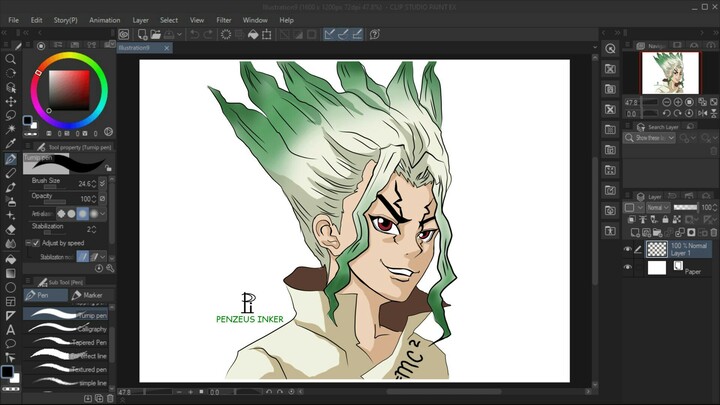
Task: Select the Marker sub tool group
Action: pyautogui.click(x=91, y=295)
